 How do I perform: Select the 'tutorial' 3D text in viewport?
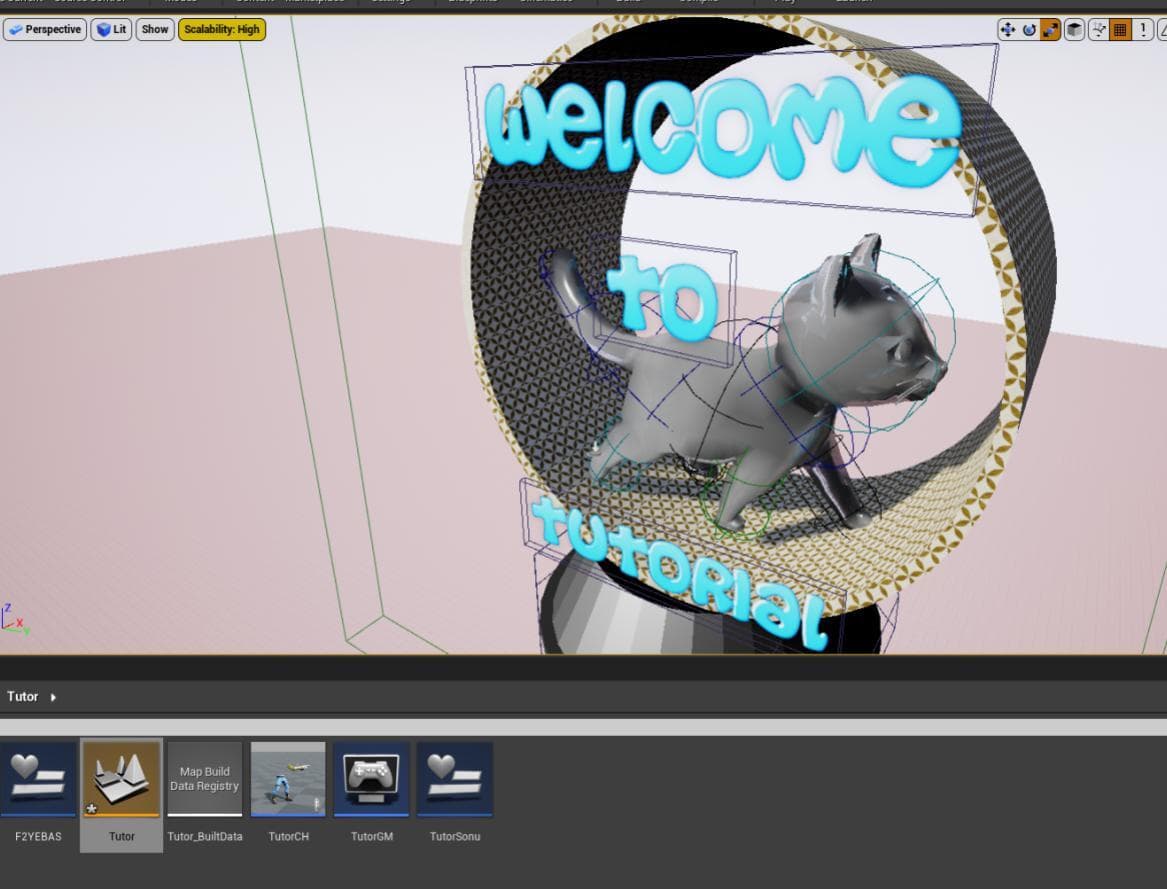point(679,570)
